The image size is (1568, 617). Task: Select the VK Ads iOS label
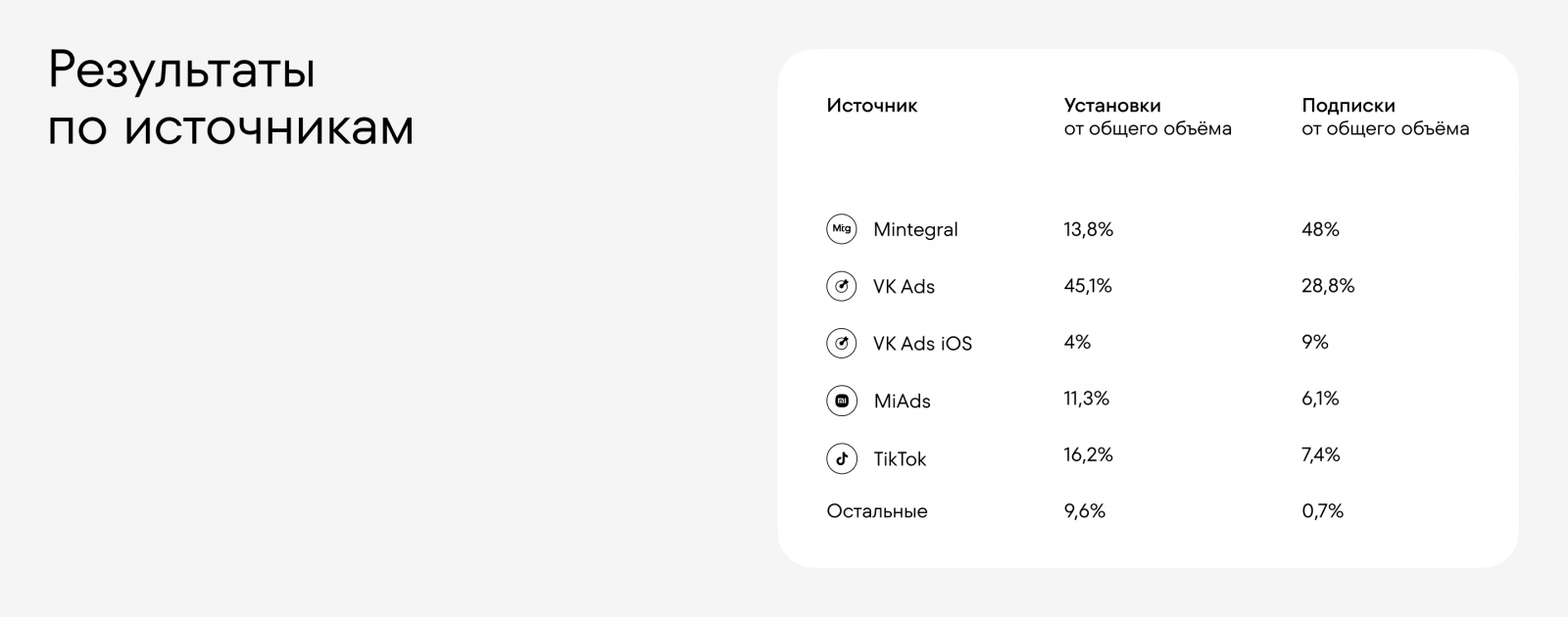pyautogui.click(x=922, y=344)
